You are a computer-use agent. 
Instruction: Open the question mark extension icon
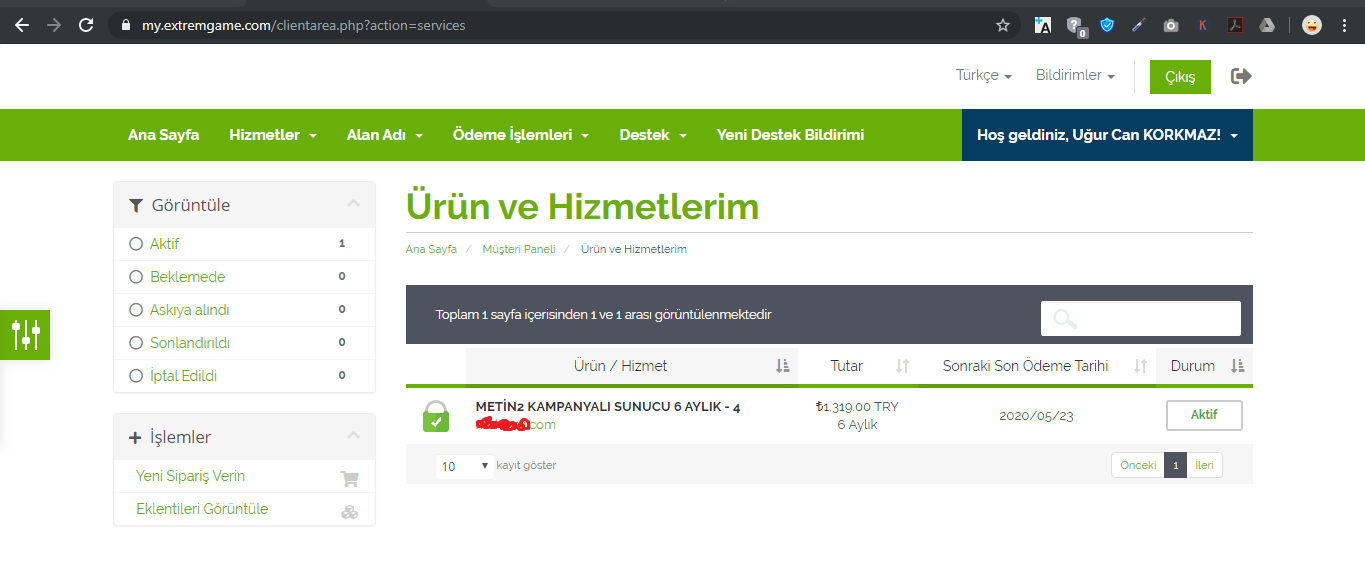coord(1076,26)
